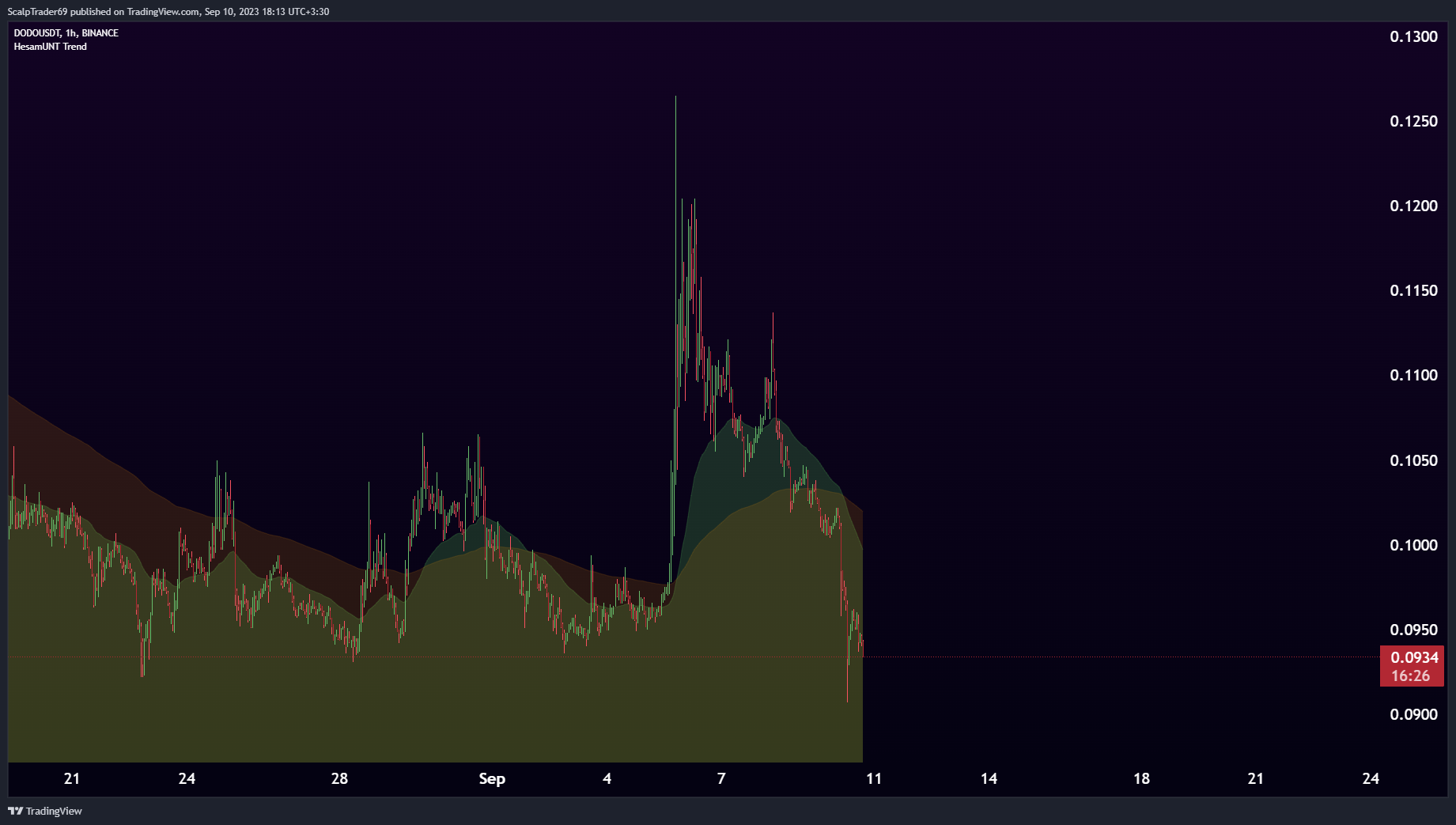The image size is (1456, 825).
Task: Click the 0.0900 price axis label
Action: [x=1414, y=714]
